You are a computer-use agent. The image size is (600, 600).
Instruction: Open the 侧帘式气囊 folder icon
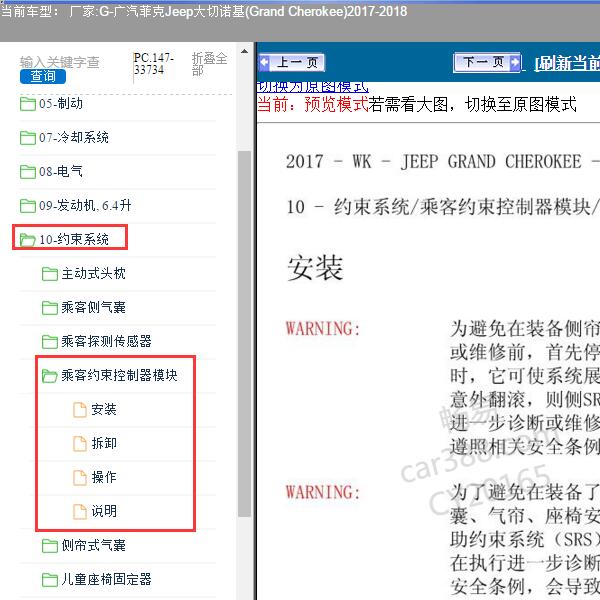(x=50, y=545)
